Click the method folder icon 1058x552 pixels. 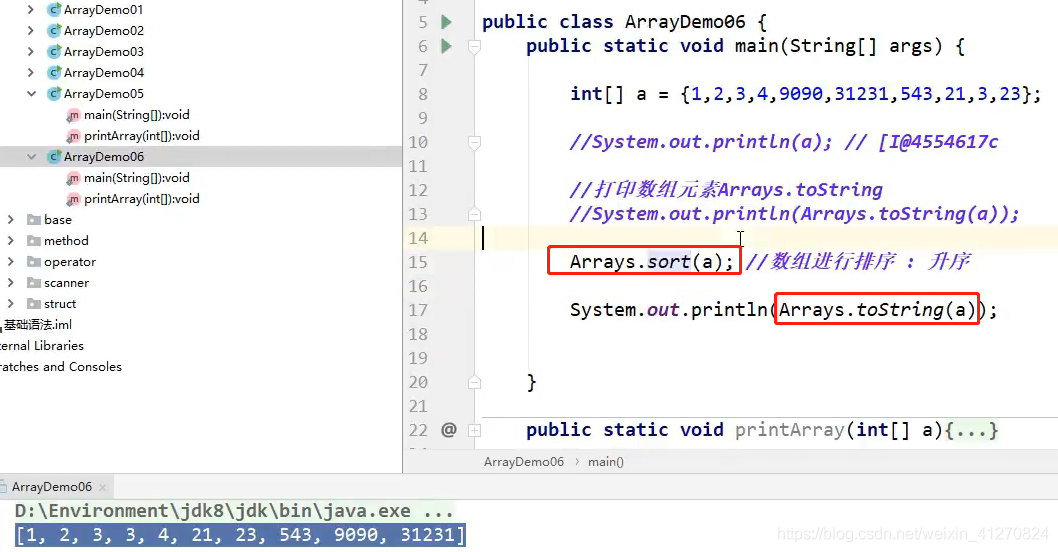pyautogui.click(x=34, y=241)
